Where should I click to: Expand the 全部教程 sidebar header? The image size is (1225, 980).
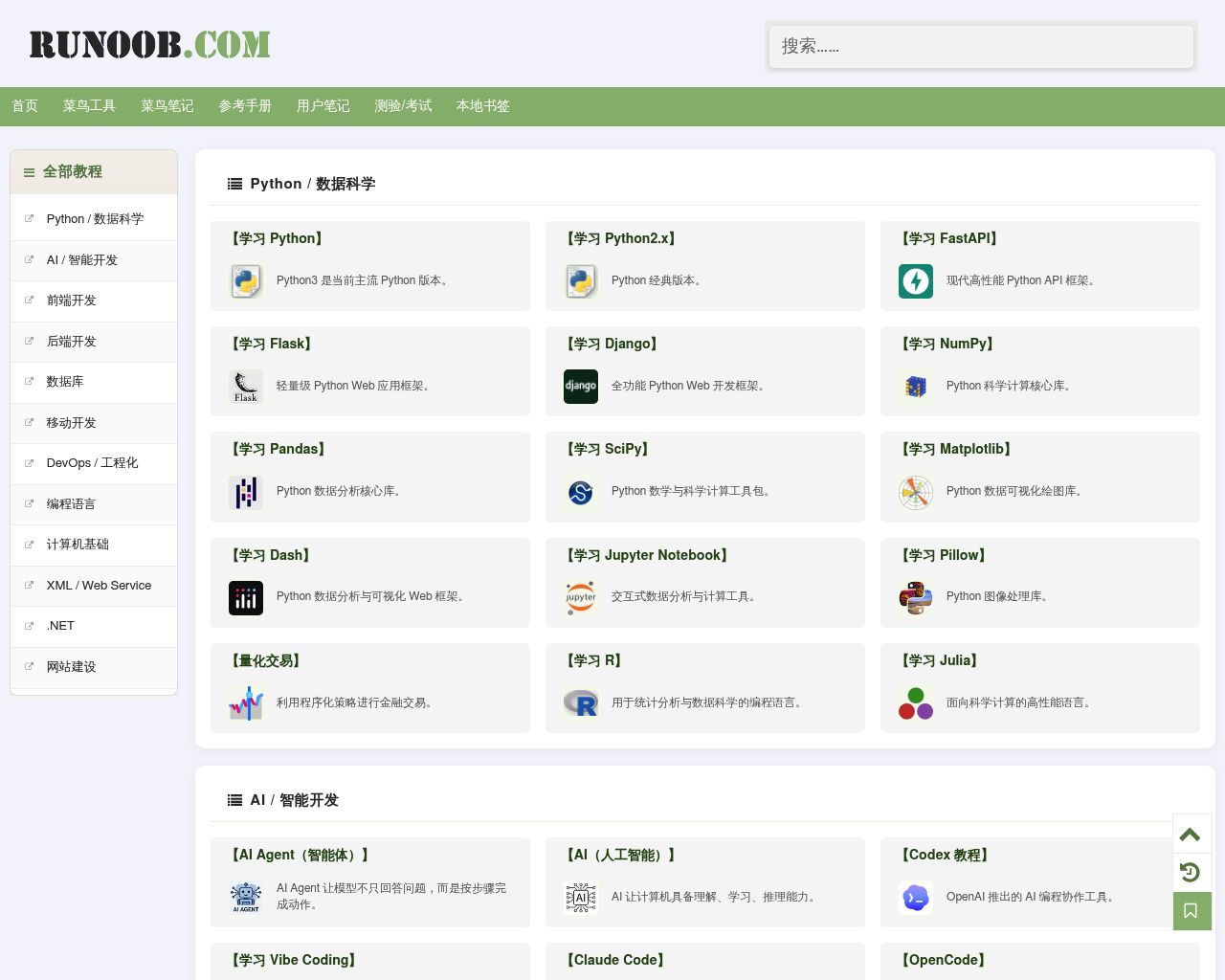pyautogui.click(x=94, y=172)
